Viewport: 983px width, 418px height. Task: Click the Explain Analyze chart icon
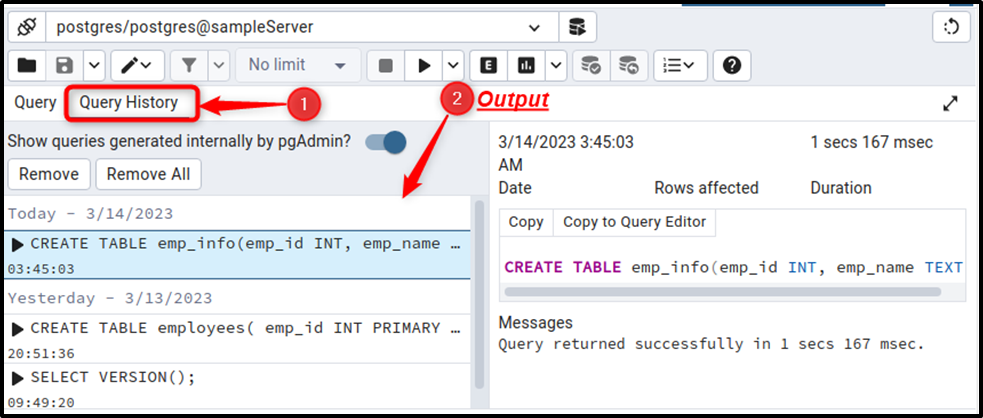coord(527,65)
